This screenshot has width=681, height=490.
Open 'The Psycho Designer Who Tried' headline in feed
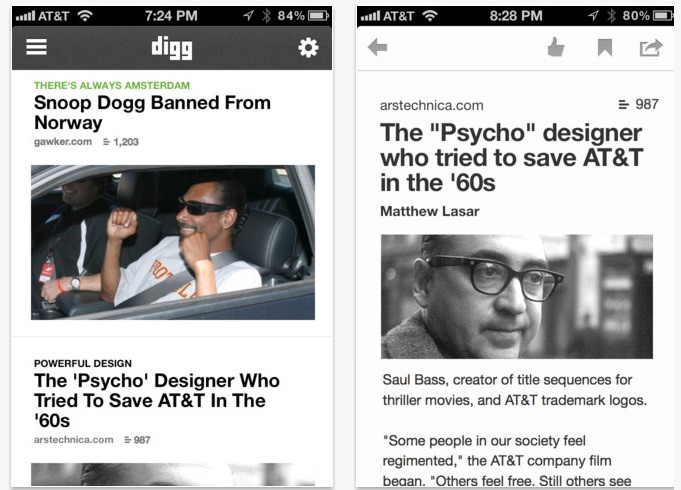157,401
